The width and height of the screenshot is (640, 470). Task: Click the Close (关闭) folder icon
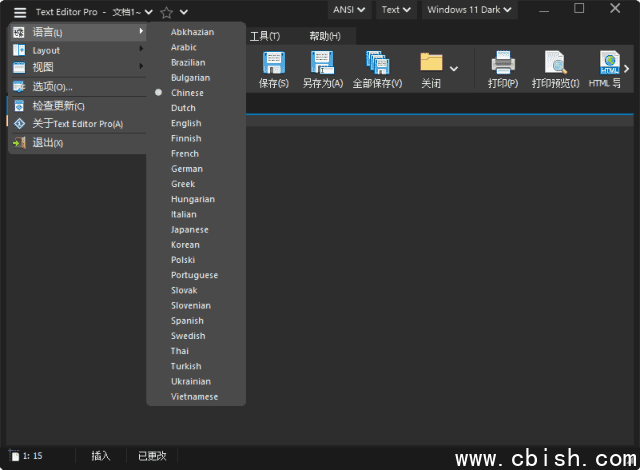431,63
